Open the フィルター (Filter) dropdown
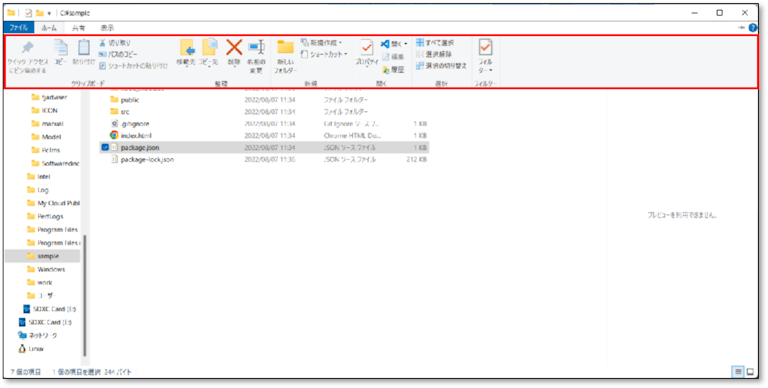This screenshot has width=768, height=388. pos(485,56)
